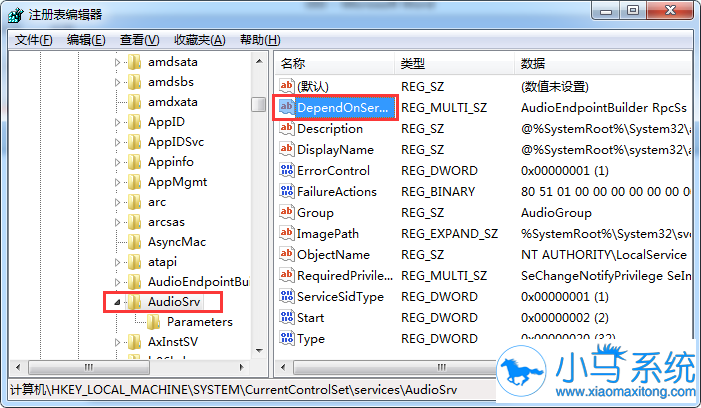This screenshot has height=408, width=701.
Task: Click the registry path in the status bar
Action: click(x=233, y=390)
